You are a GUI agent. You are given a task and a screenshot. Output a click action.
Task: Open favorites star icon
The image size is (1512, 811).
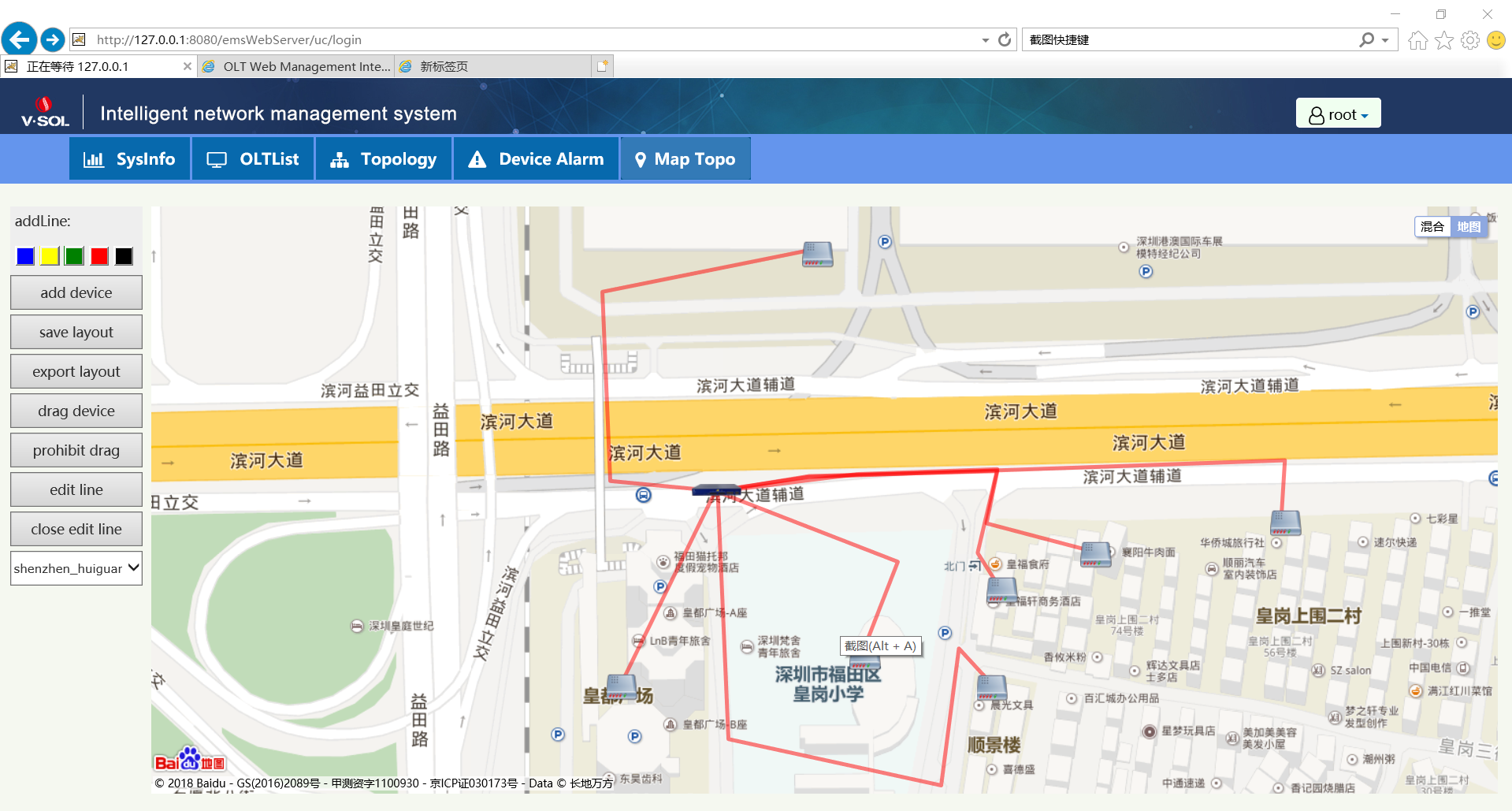(x=1443, y=40)
